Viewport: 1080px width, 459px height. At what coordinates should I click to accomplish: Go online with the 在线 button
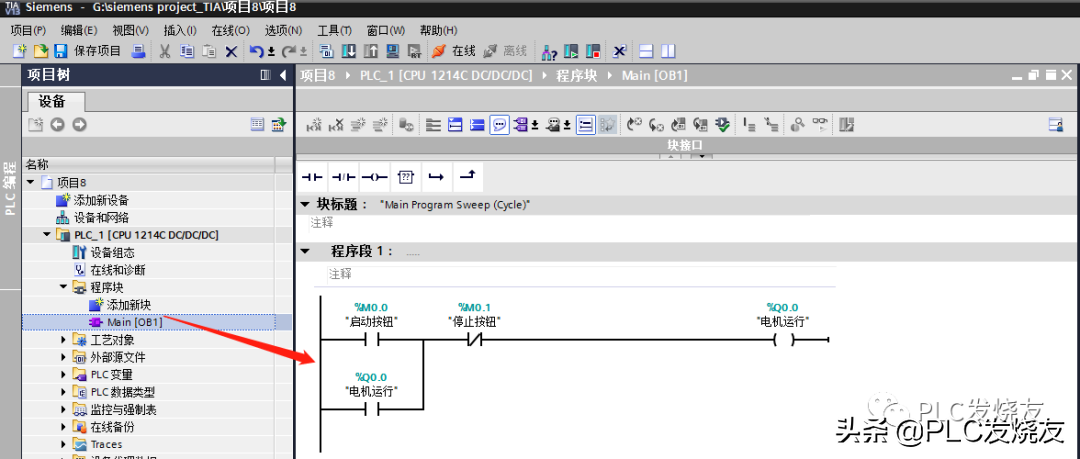(454, 51)
